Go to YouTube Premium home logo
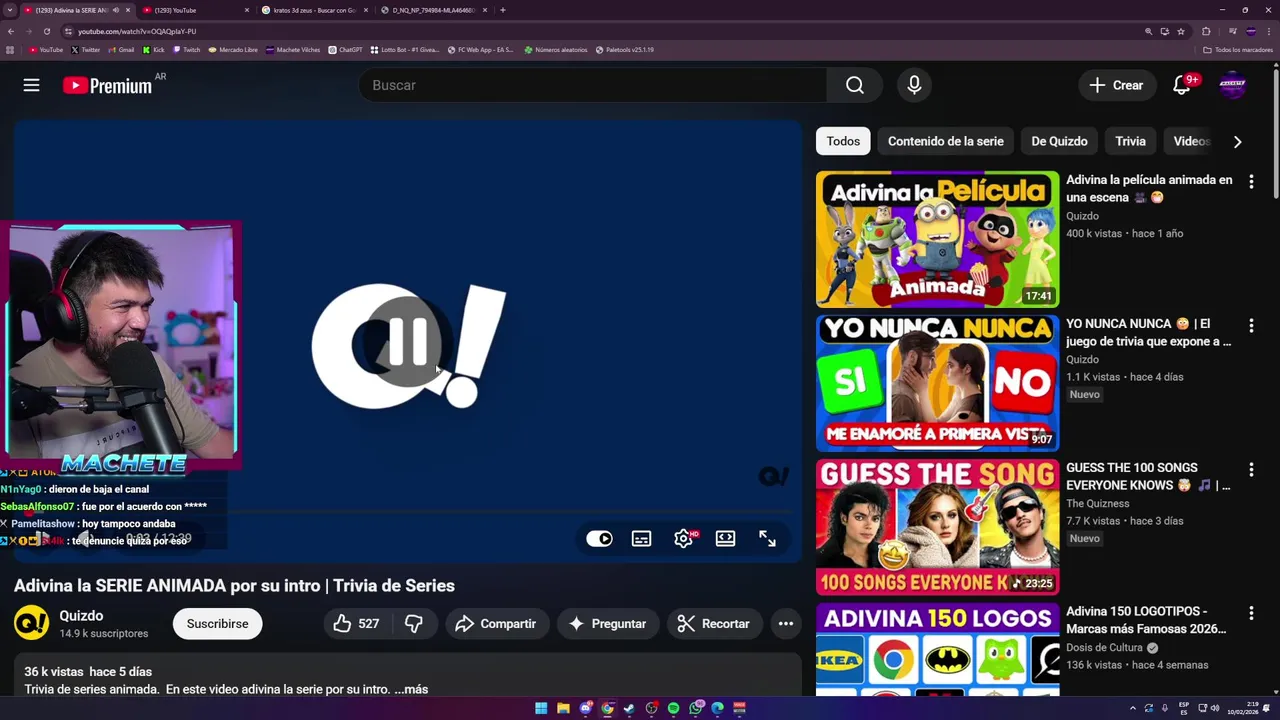Screen dimensions: 1280x720 coord(108,85)
